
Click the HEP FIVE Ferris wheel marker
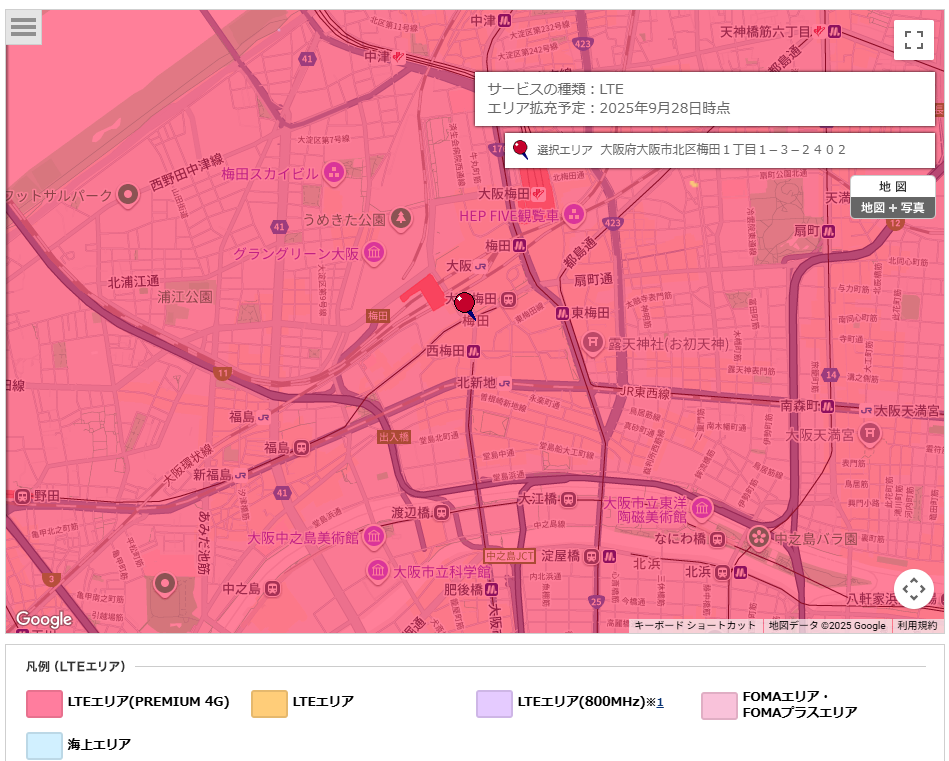[574, 214]
